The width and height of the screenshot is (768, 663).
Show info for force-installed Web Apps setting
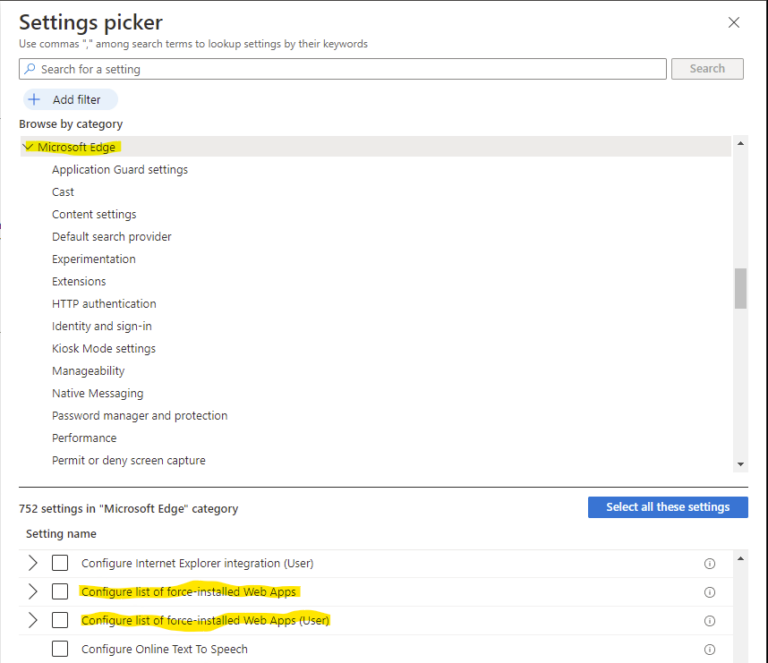[x=709, y=592]
